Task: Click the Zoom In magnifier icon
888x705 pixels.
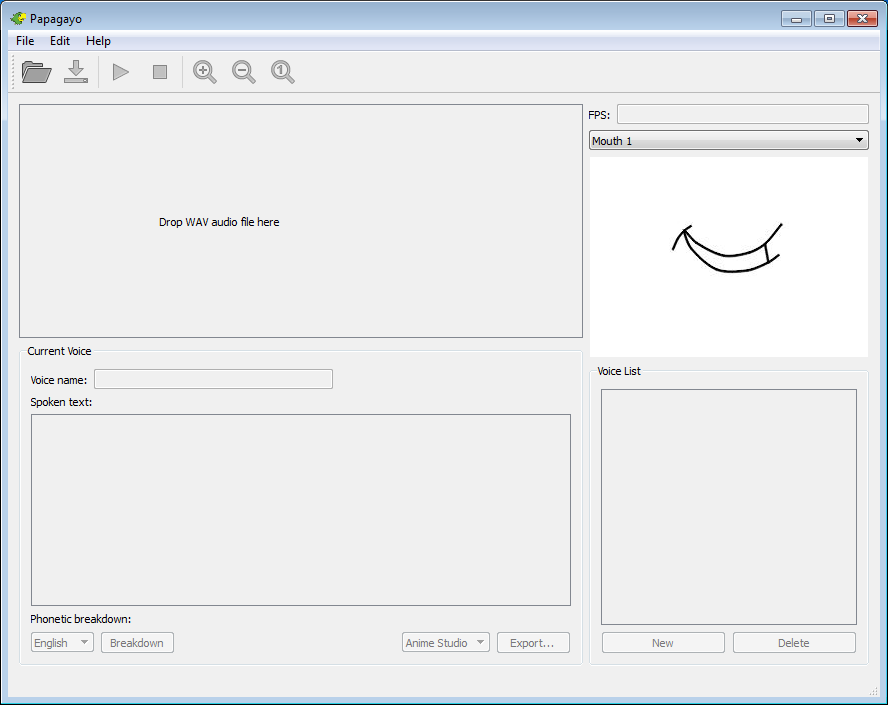Action: 205,72
